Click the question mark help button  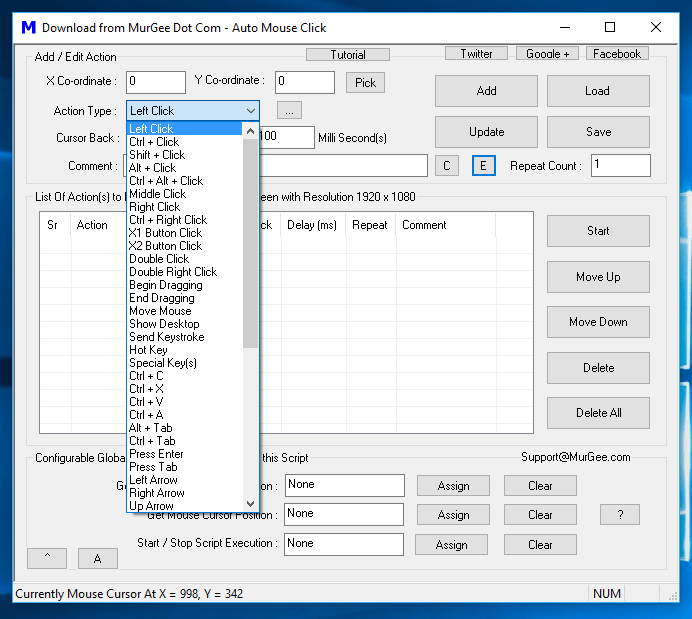coord(620,514)
